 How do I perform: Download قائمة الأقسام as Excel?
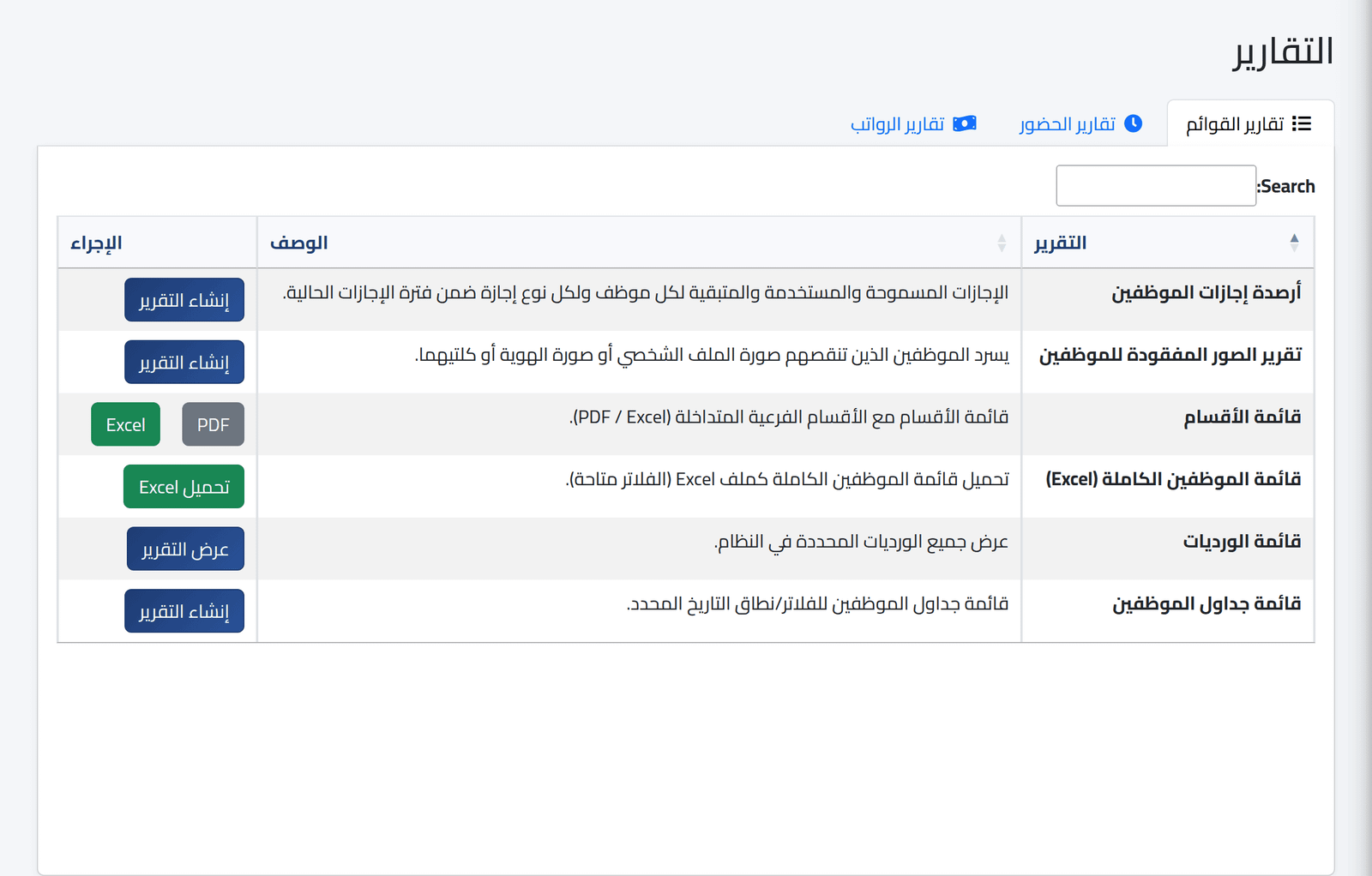pos(125,424)
